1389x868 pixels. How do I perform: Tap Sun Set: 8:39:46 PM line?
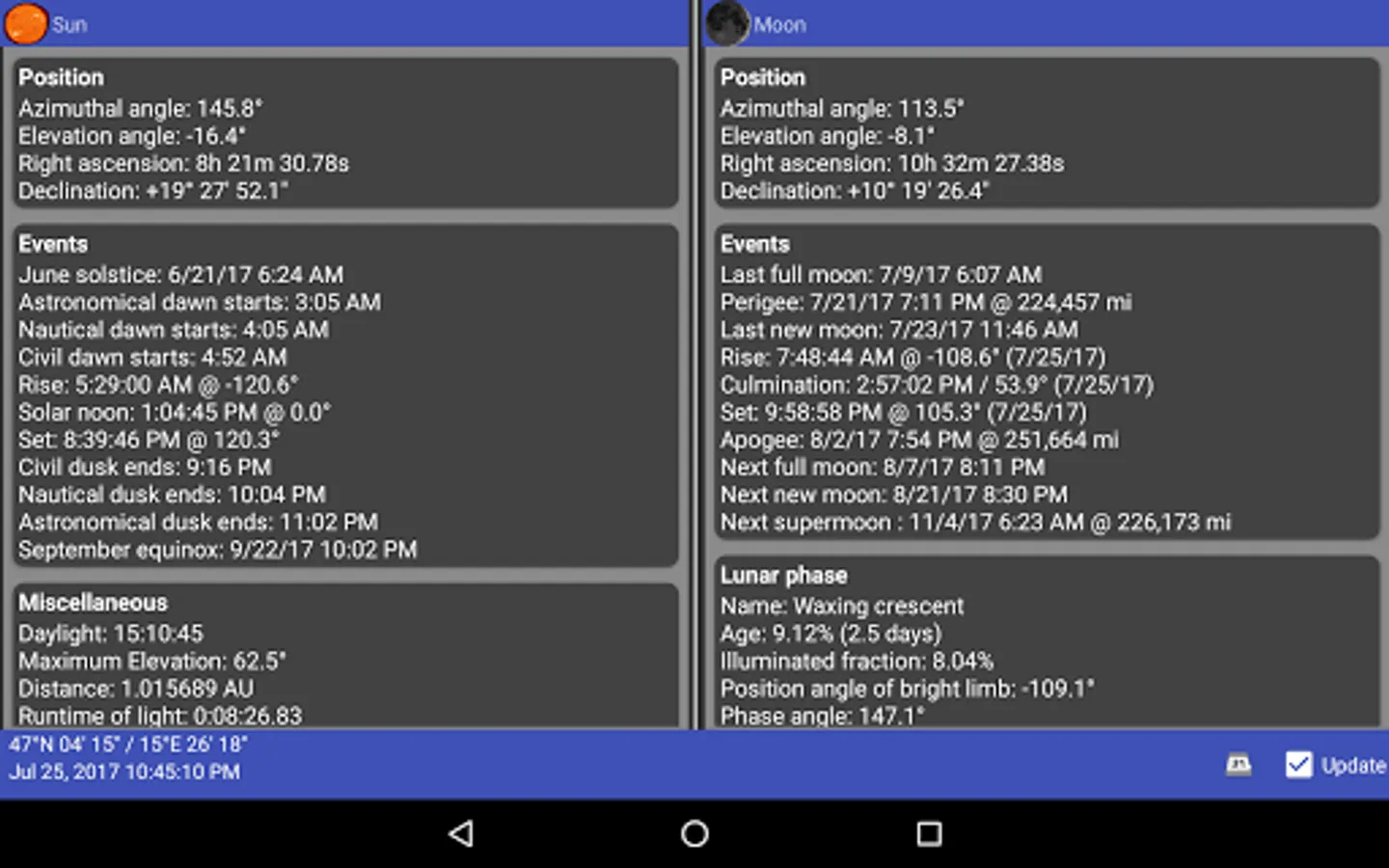coord(150,440)
